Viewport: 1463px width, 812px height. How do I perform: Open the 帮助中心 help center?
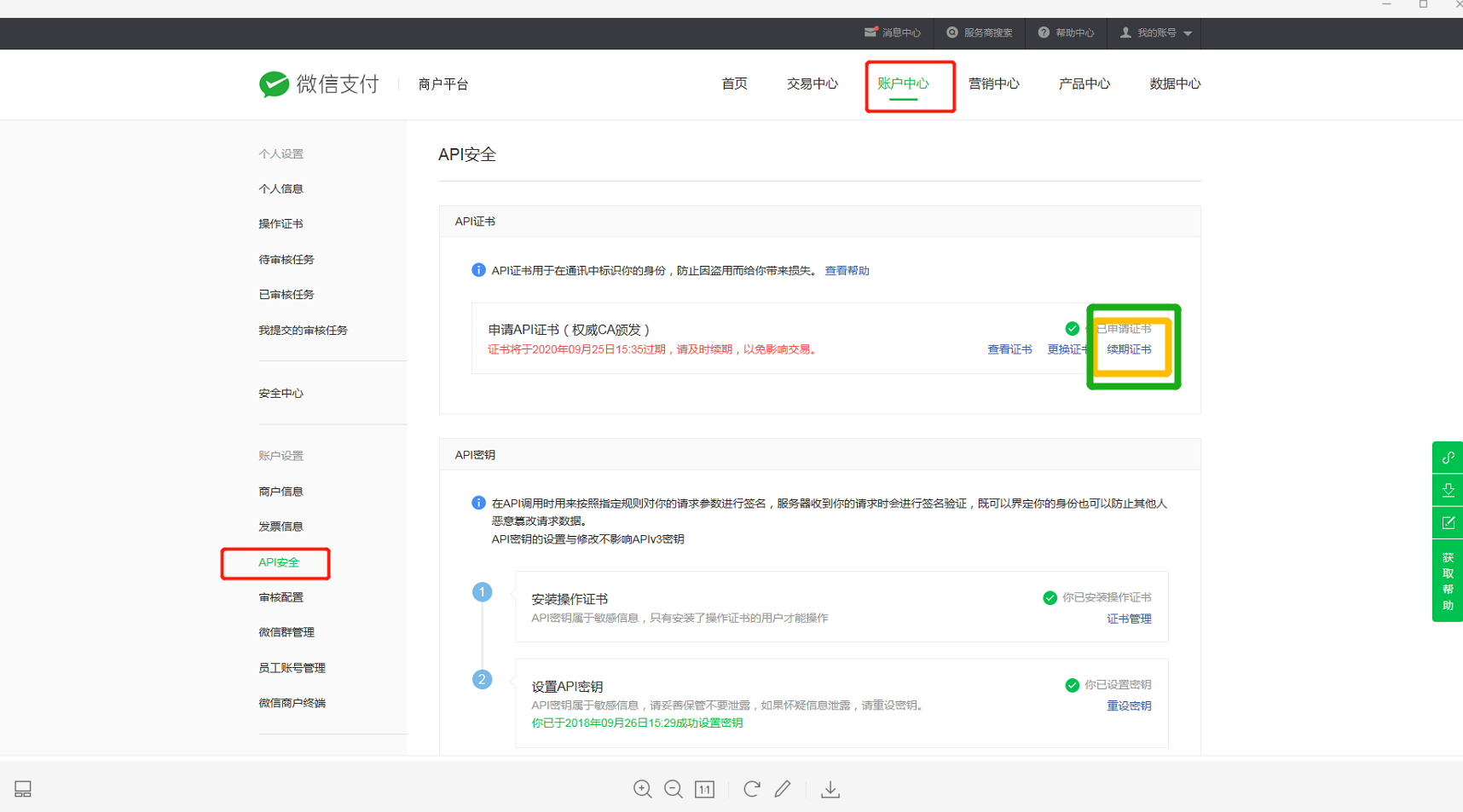point(1066,33)
